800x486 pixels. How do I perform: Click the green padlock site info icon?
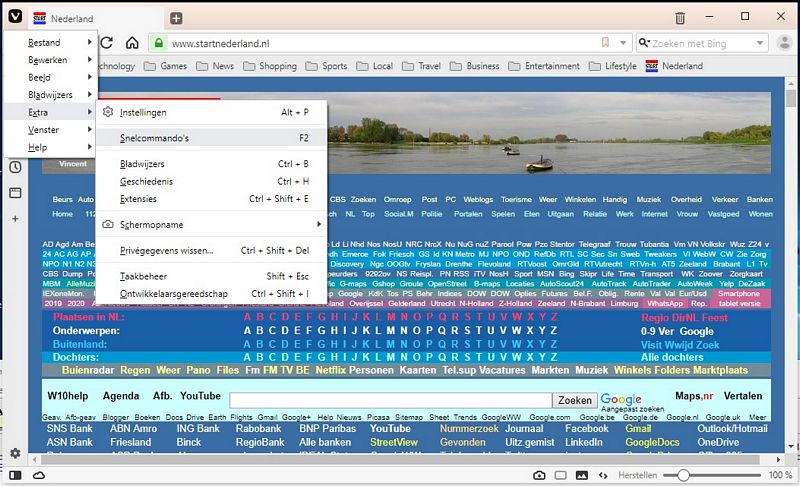[x=159, y=43]
